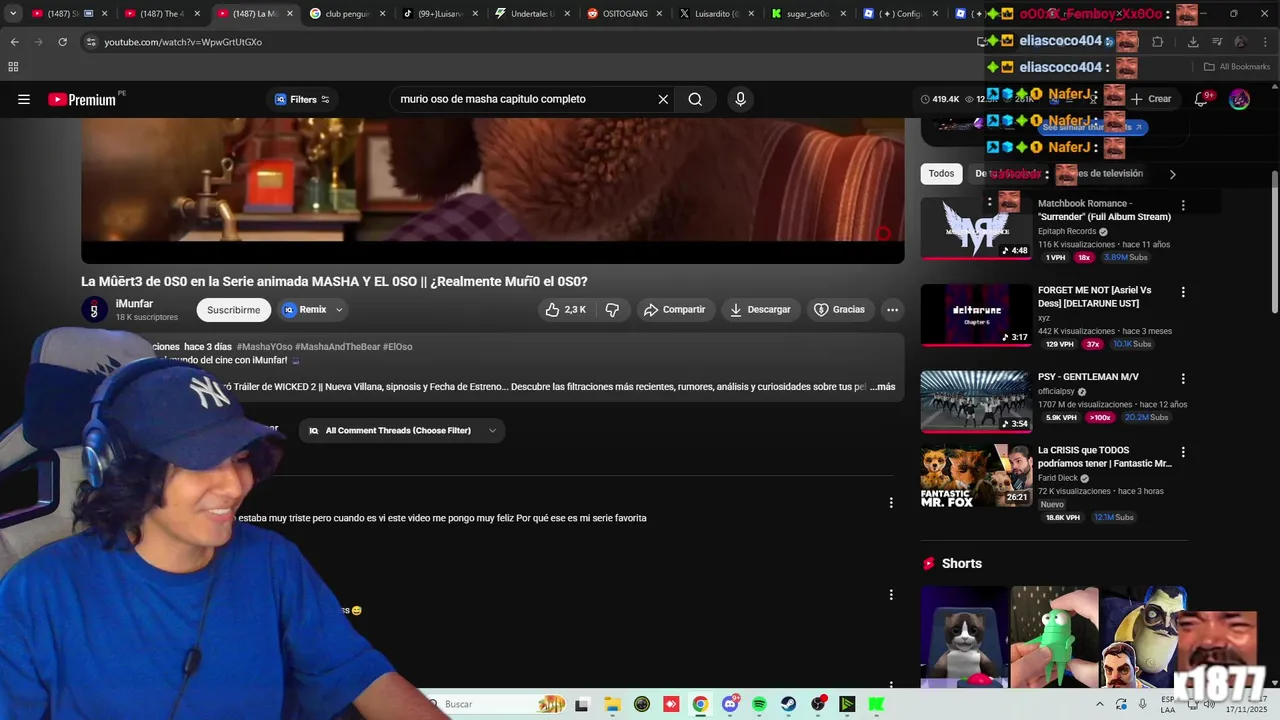Switch to the 'club penguin' browser tab
1280x720 pixels.
346,14
